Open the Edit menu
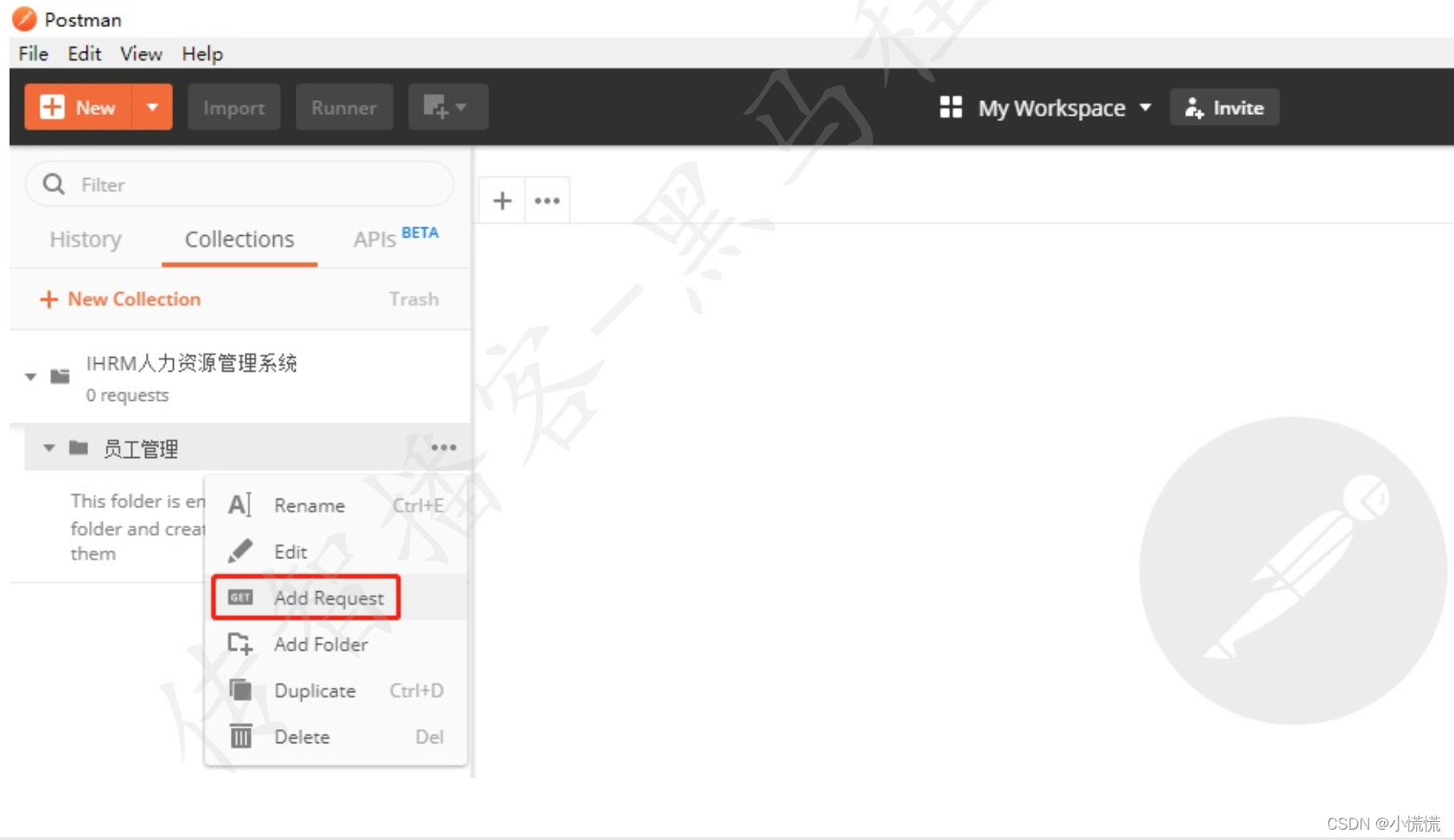 pos(85,54)
